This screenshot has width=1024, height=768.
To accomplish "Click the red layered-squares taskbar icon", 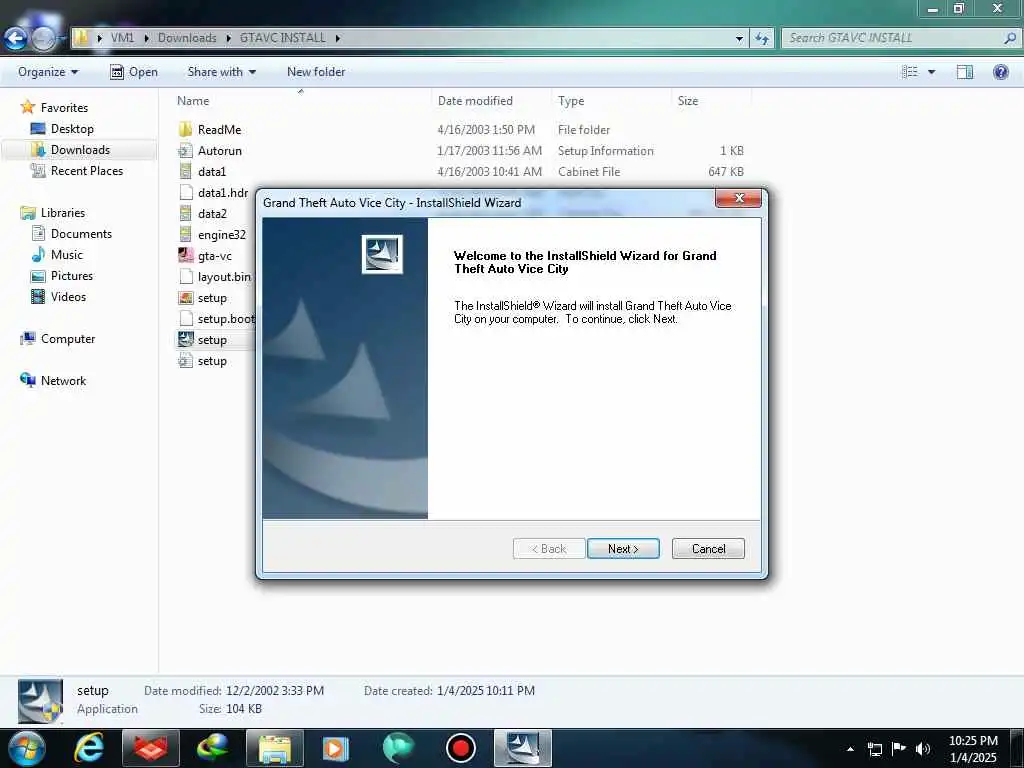I will [150, 748].
